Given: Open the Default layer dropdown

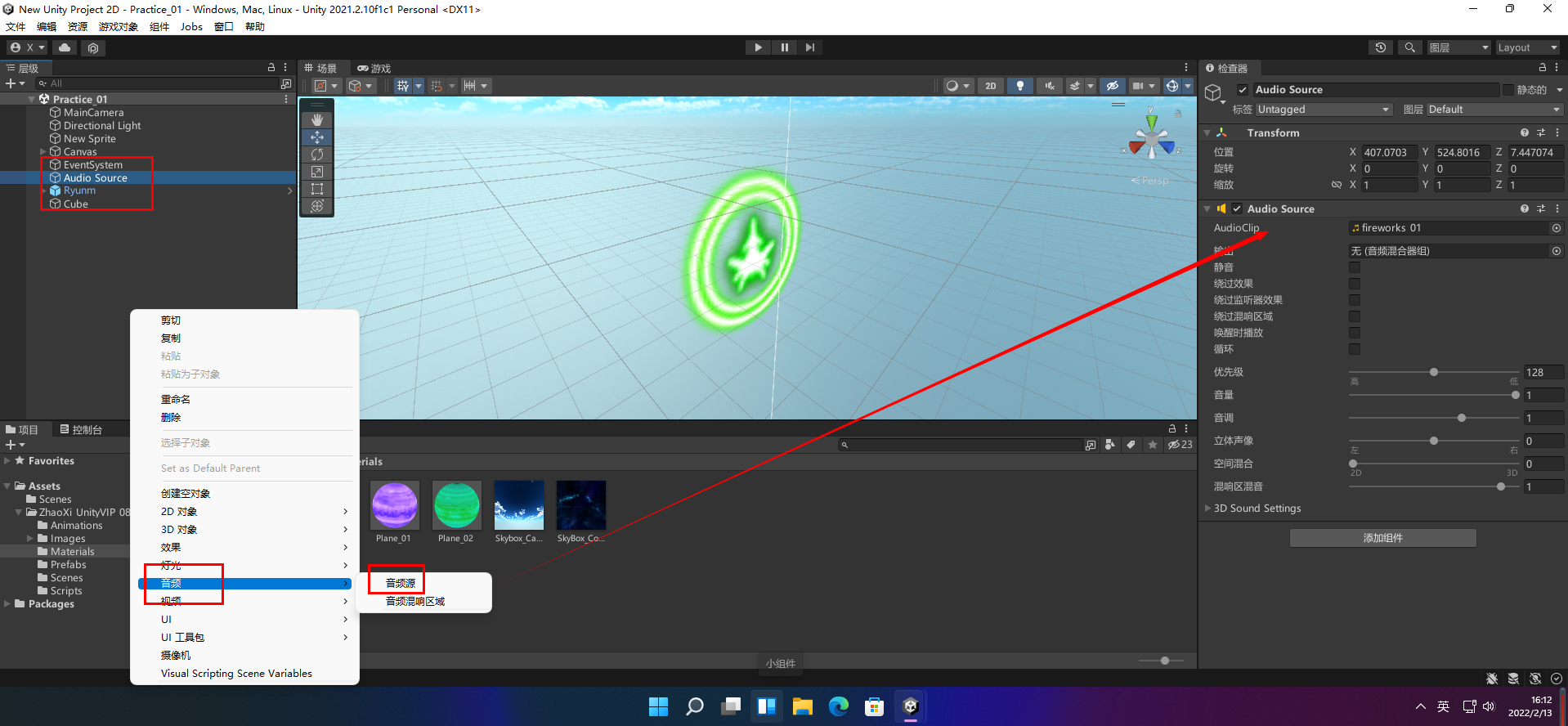Looking at the screenshot, I should 1495,110.
